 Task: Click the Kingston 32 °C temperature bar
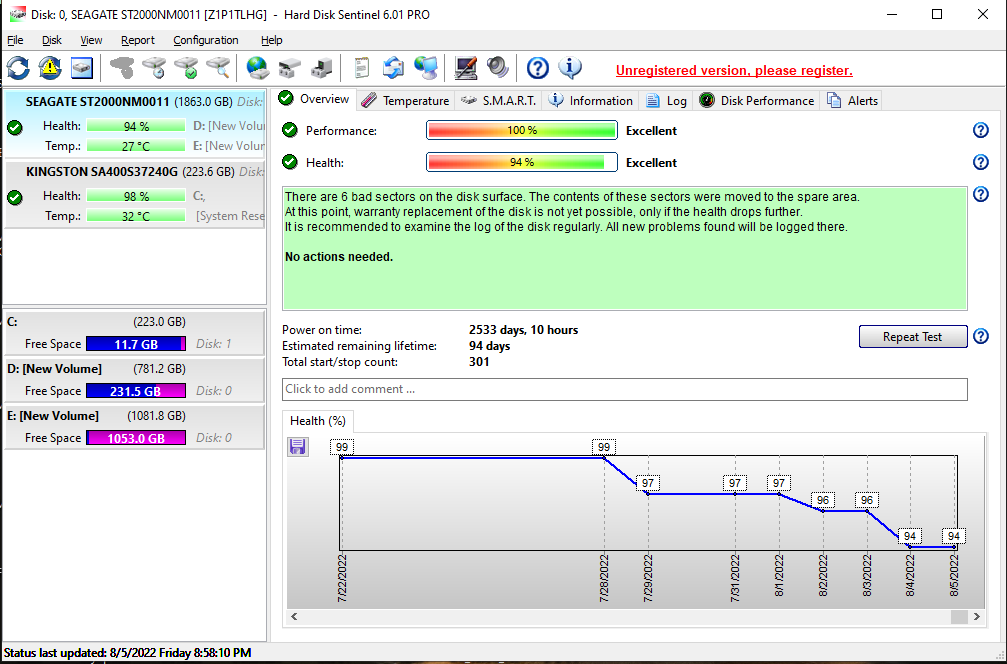(136, 216)
